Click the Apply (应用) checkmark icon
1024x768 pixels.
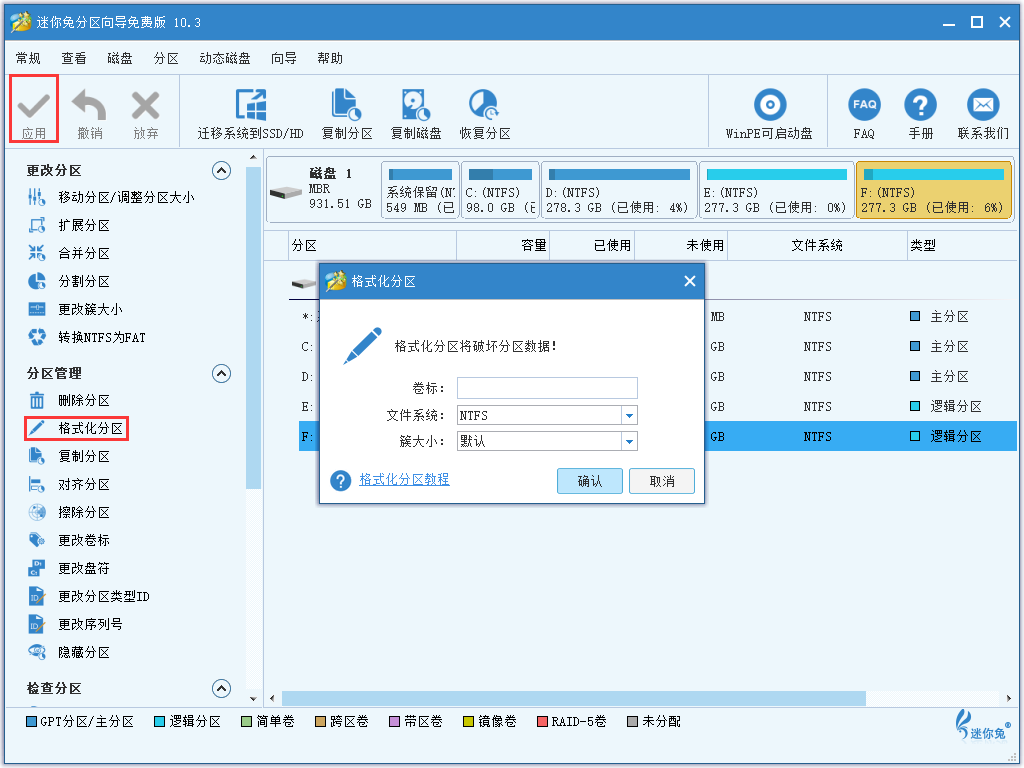point(34,104)
